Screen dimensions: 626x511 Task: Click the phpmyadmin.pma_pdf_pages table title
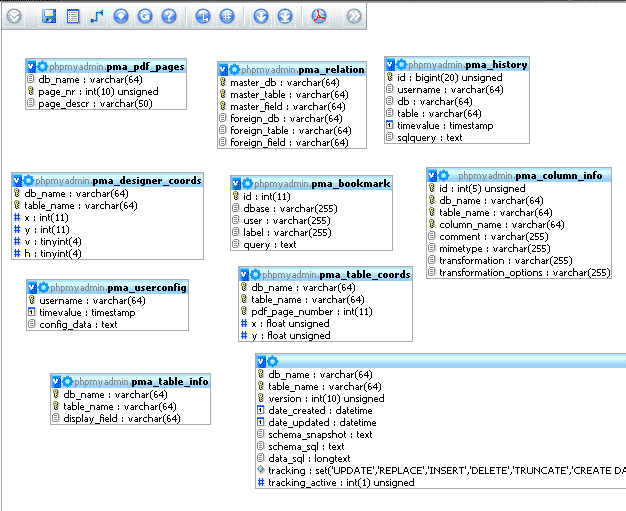117,67
